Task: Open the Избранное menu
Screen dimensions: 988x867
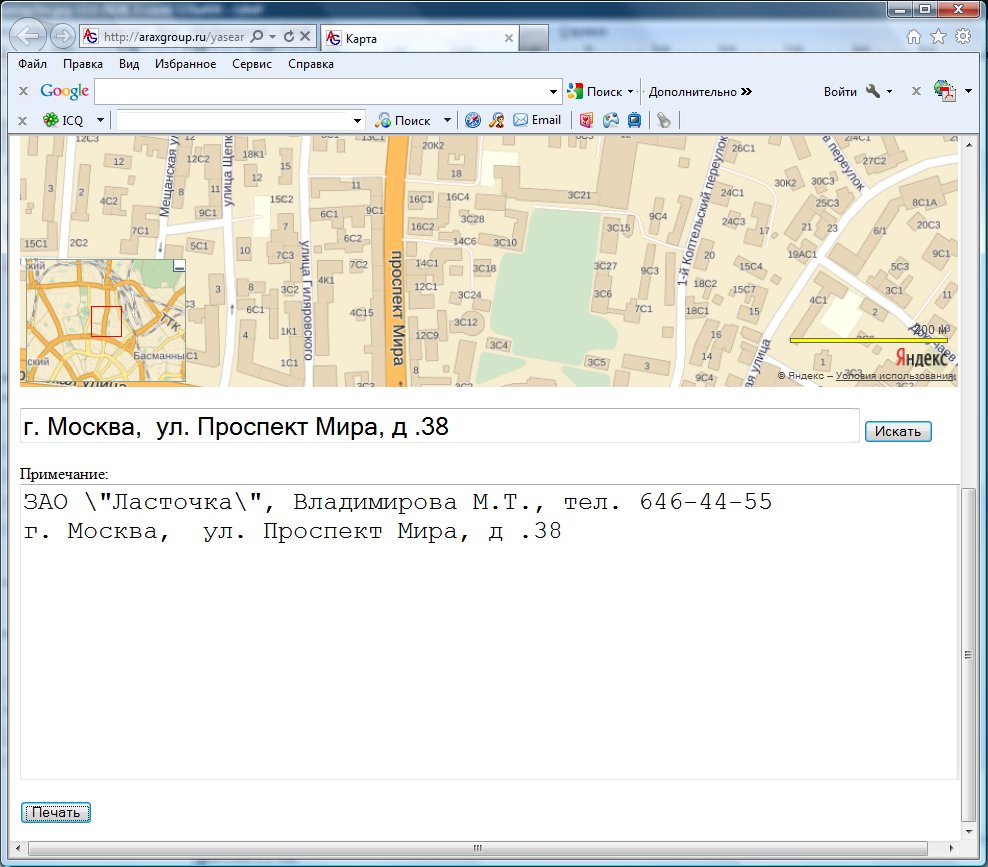Action: pos(185,64)
